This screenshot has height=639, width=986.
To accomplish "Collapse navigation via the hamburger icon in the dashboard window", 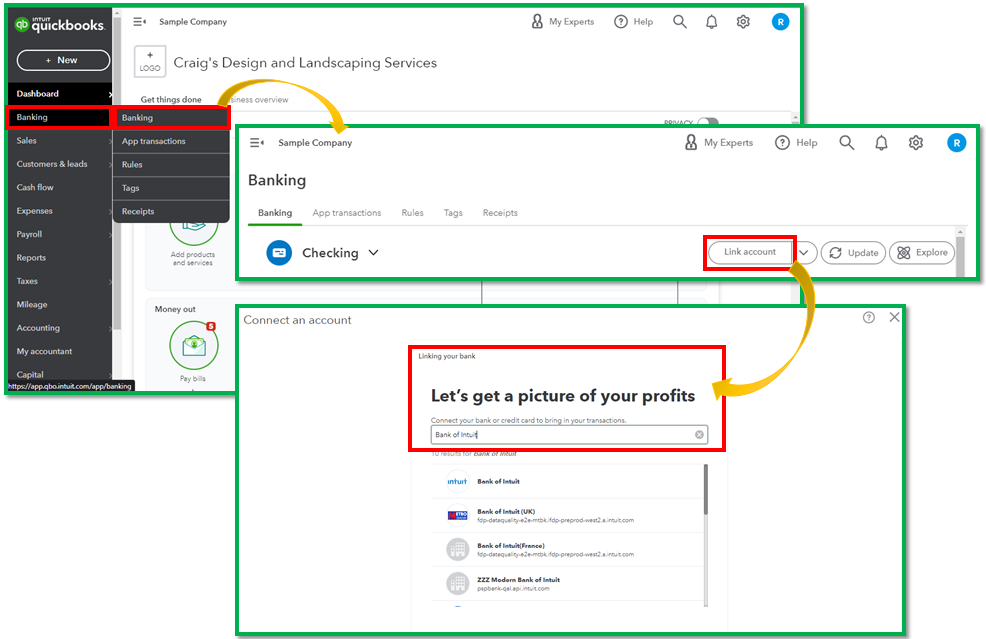I will coord(140,21).
